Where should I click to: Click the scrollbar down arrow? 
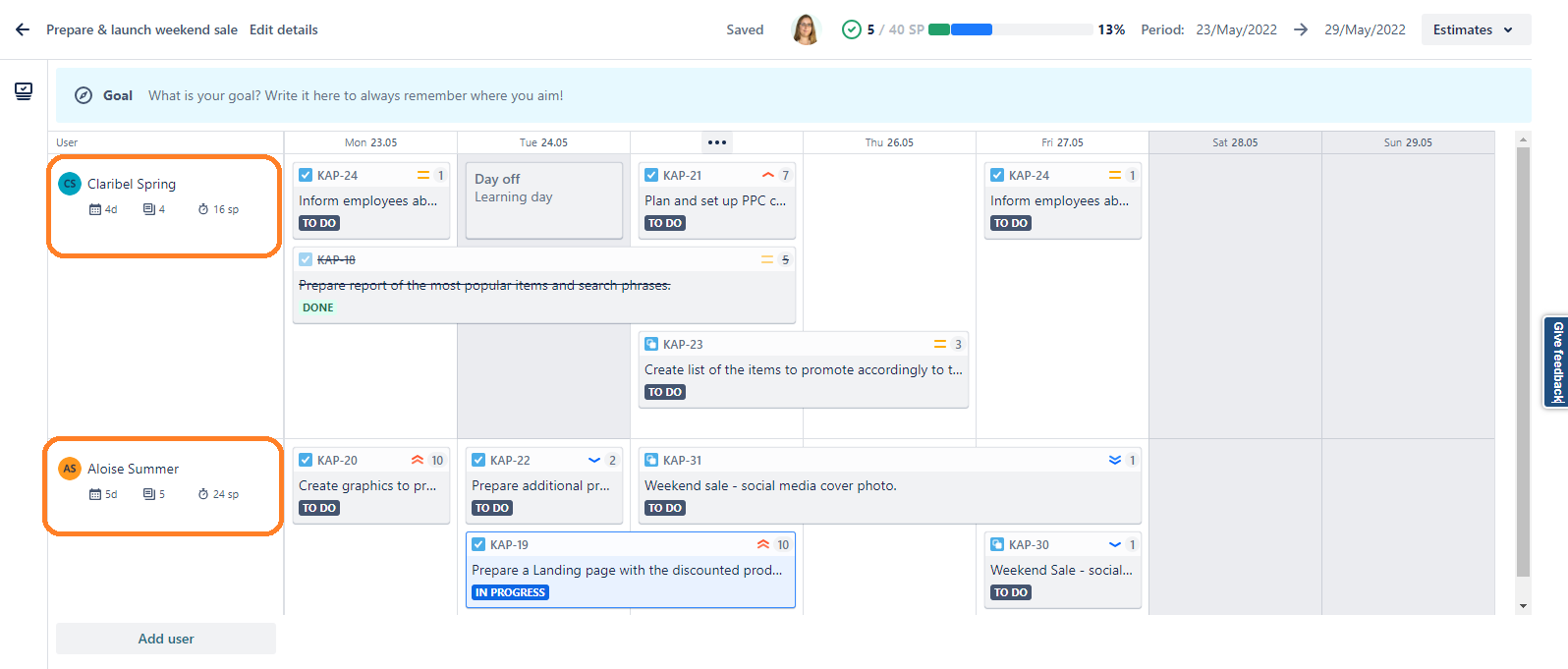pyautogui.click(x=1524, y=606)
